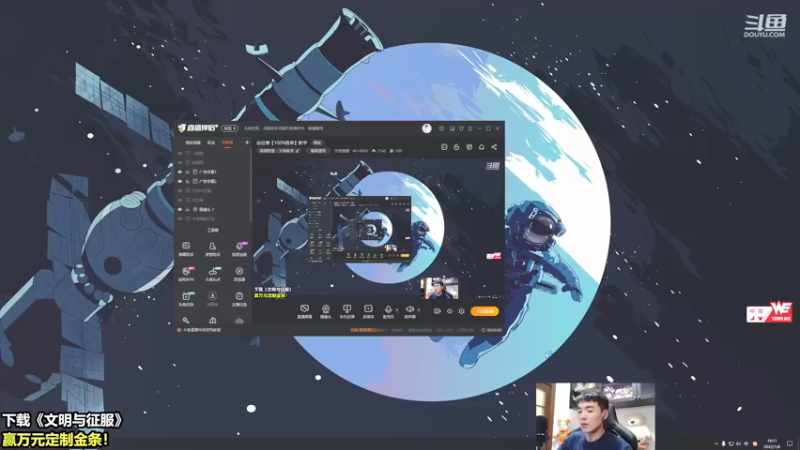Select the camera 1 source row
Screen dimensions: 800x450
click(x=212, y=209)
